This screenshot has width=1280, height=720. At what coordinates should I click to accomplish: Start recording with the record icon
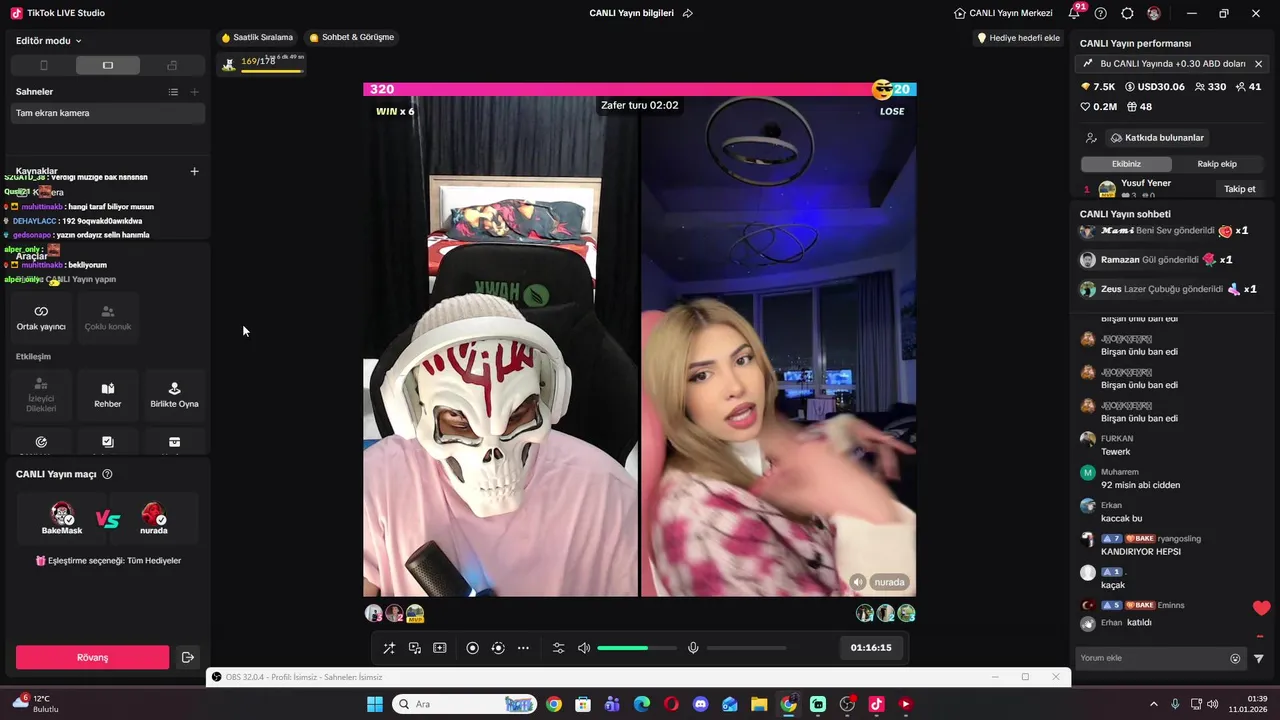[x=473, y=648]
